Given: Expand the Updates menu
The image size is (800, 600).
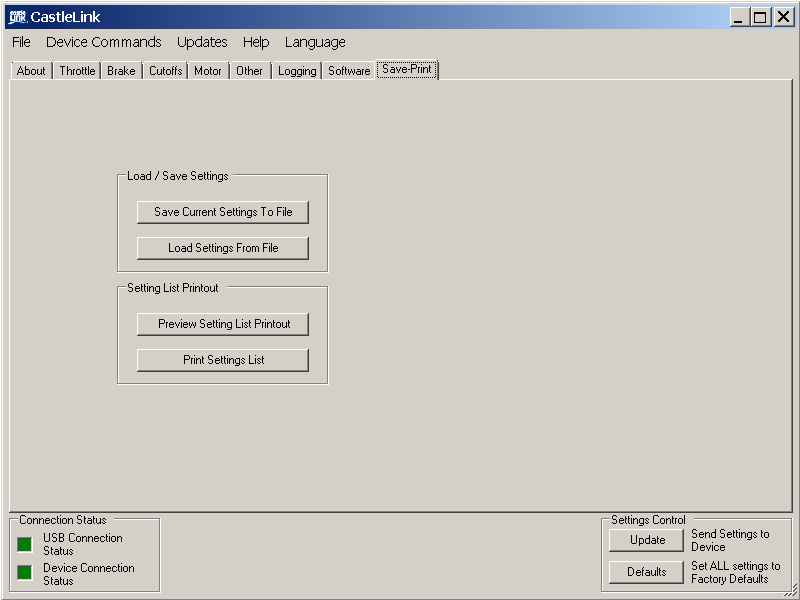Looking at the screenshot, I should tap(202, 42).
